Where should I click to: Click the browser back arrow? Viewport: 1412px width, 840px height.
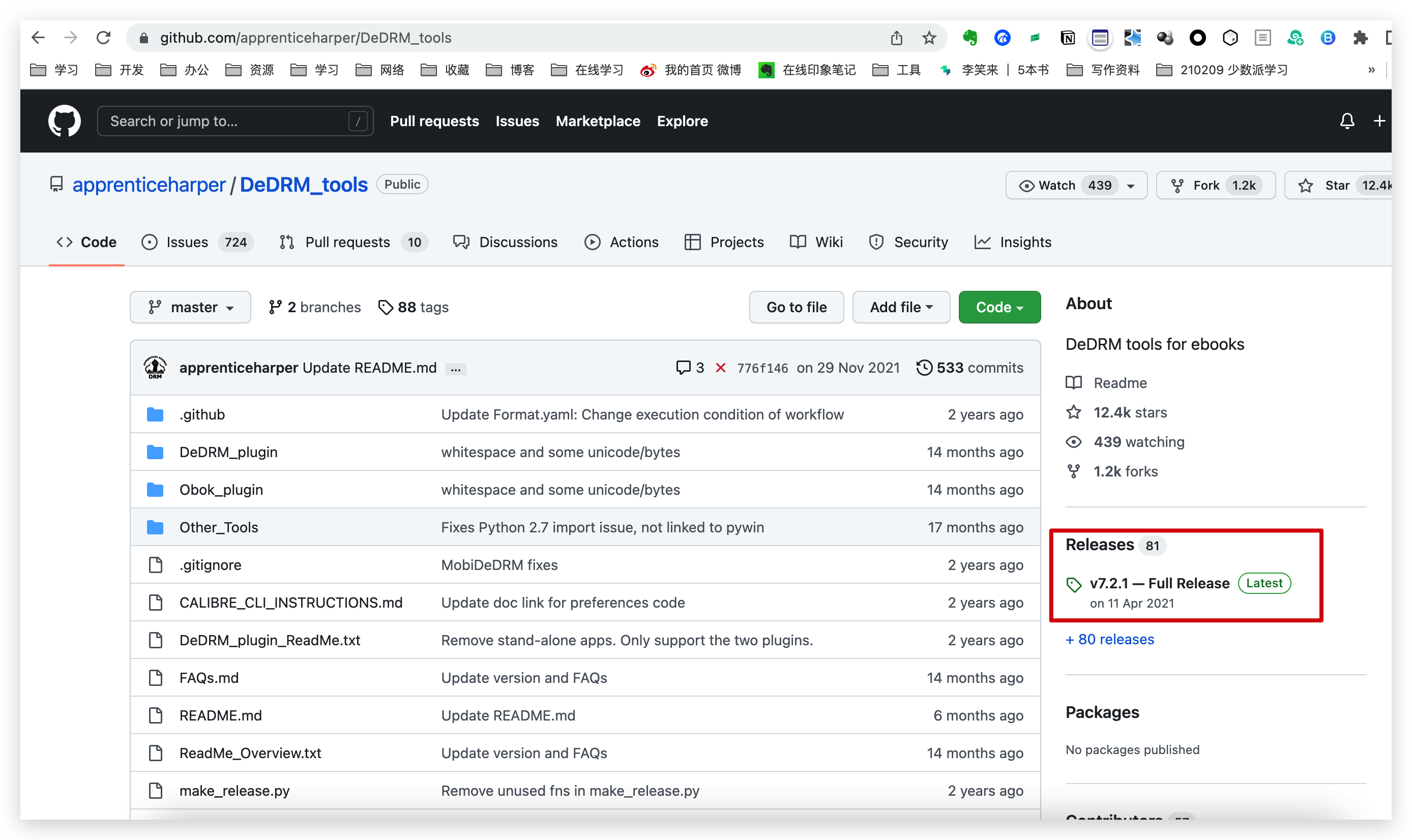tap(38, 37)
